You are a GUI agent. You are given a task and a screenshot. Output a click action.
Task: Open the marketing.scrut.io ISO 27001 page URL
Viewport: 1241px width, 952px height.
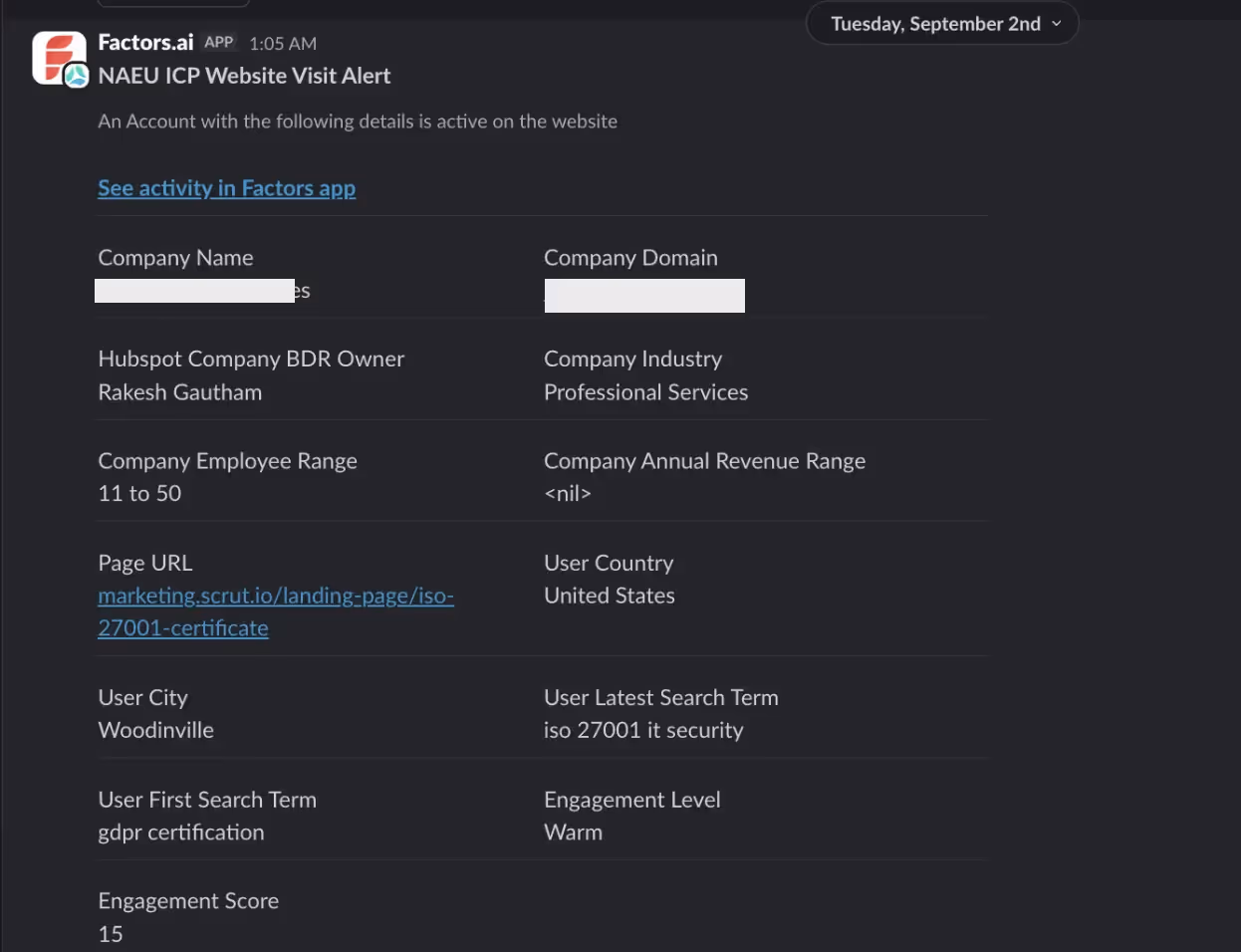(x=276, y=611)
